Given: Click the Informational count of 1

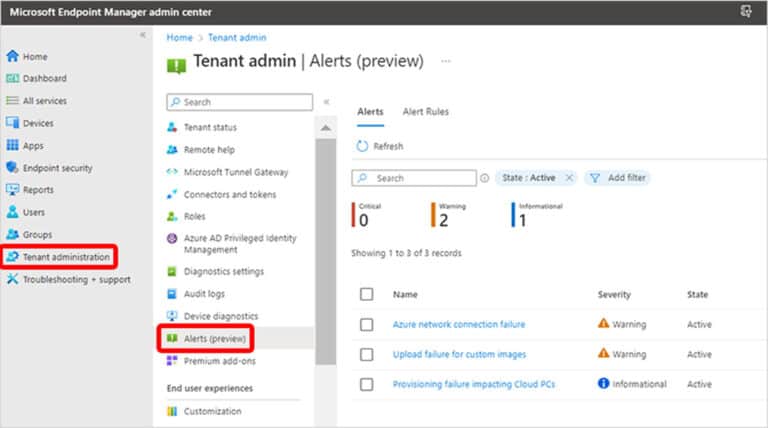Looking at the screenshot, I should tap(523, 220).
